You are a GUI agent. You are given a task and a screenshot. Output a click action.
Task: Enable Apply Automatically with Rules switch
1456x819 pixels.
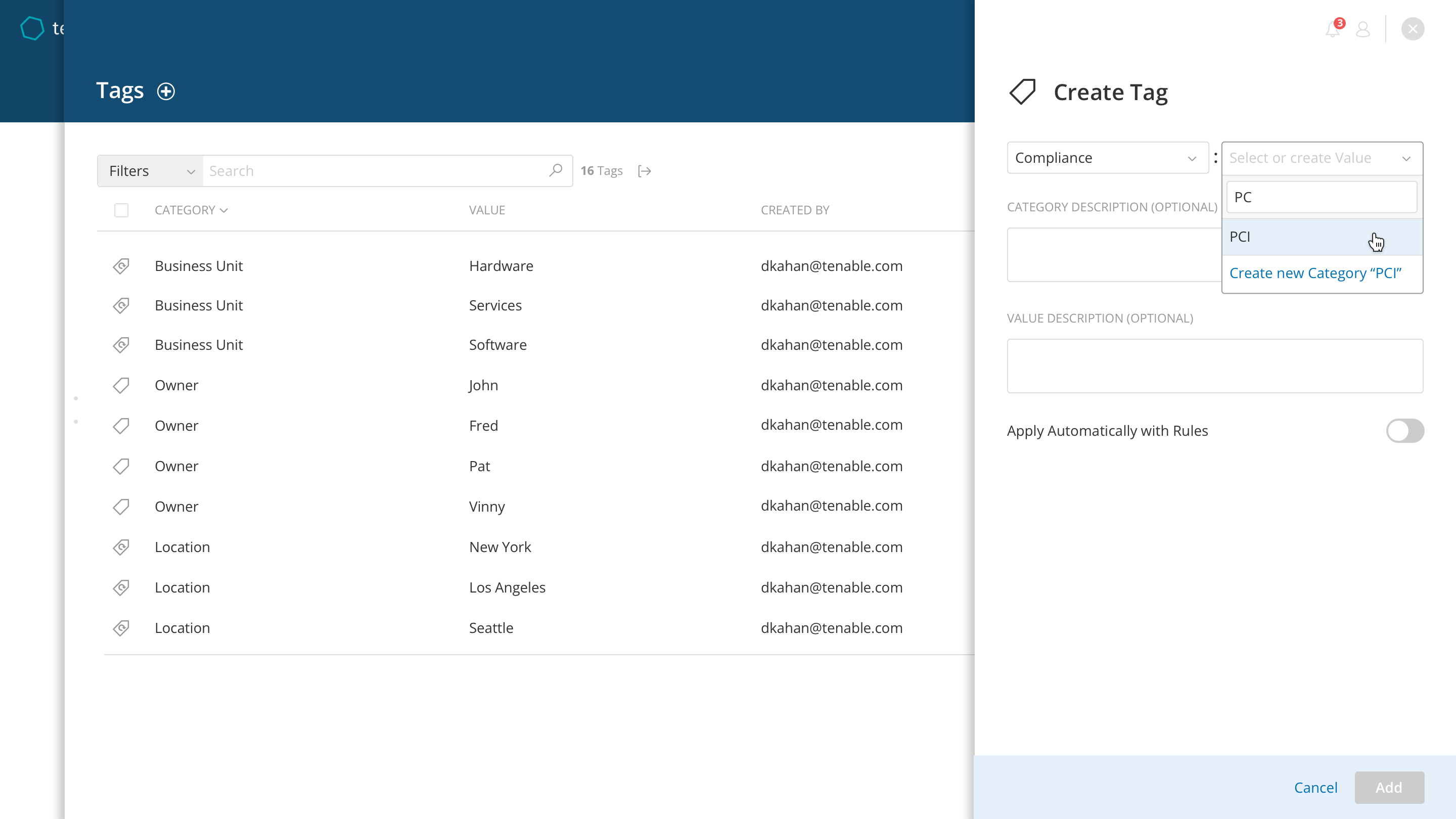tap(1404, 431)
